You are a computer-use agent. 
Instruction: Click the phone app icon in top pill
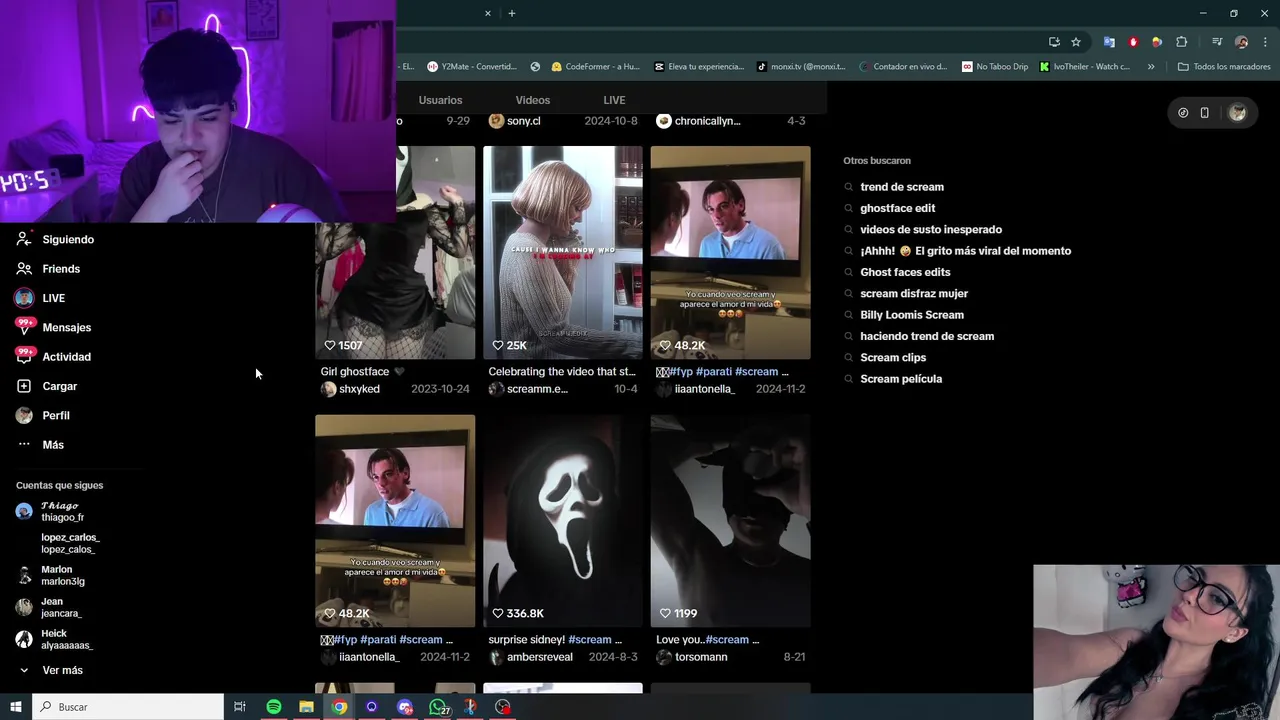1205,113
